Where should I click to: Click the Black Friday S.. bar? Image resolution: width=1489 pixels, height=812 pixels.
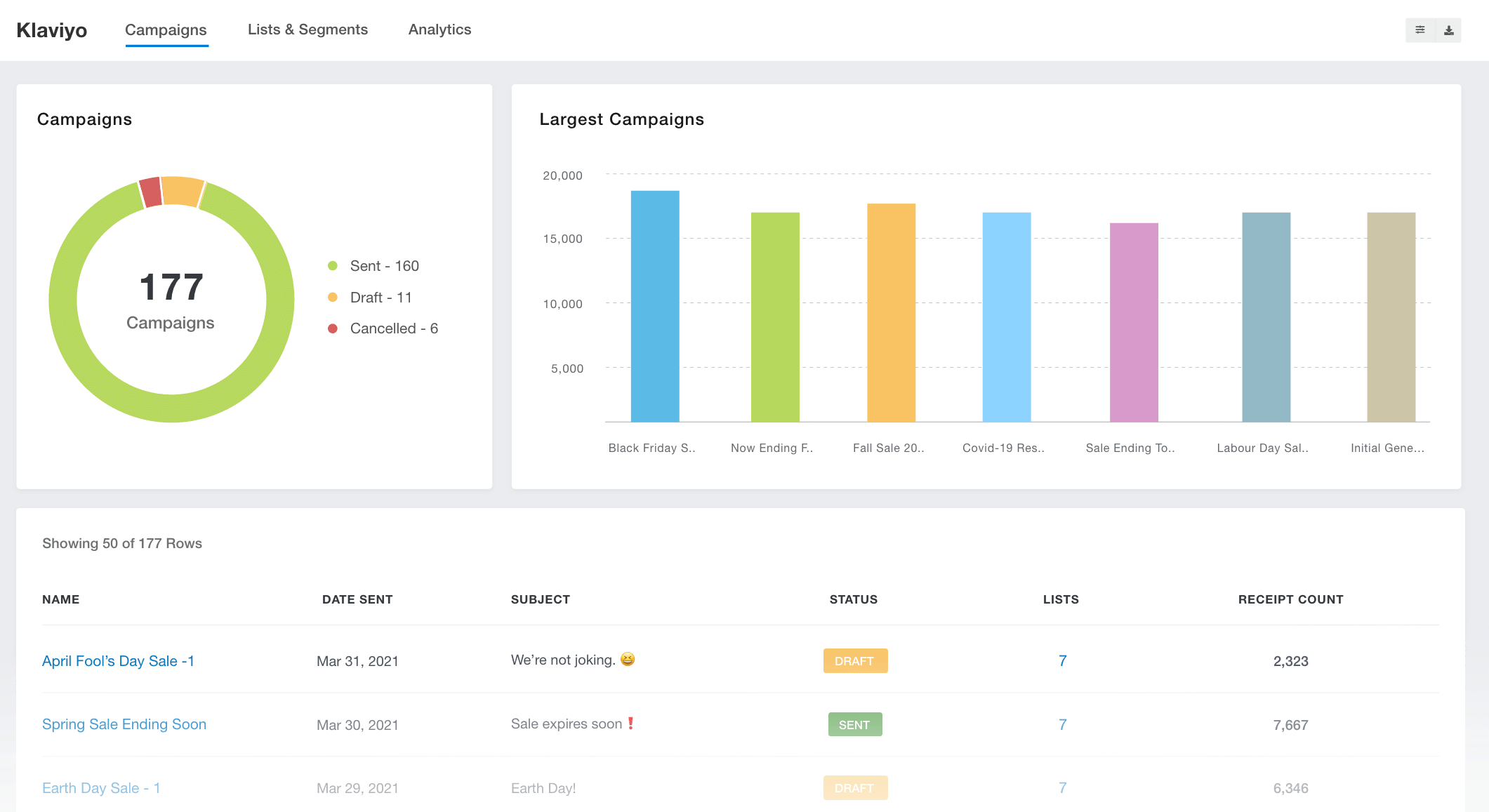(x=655, y=306)
